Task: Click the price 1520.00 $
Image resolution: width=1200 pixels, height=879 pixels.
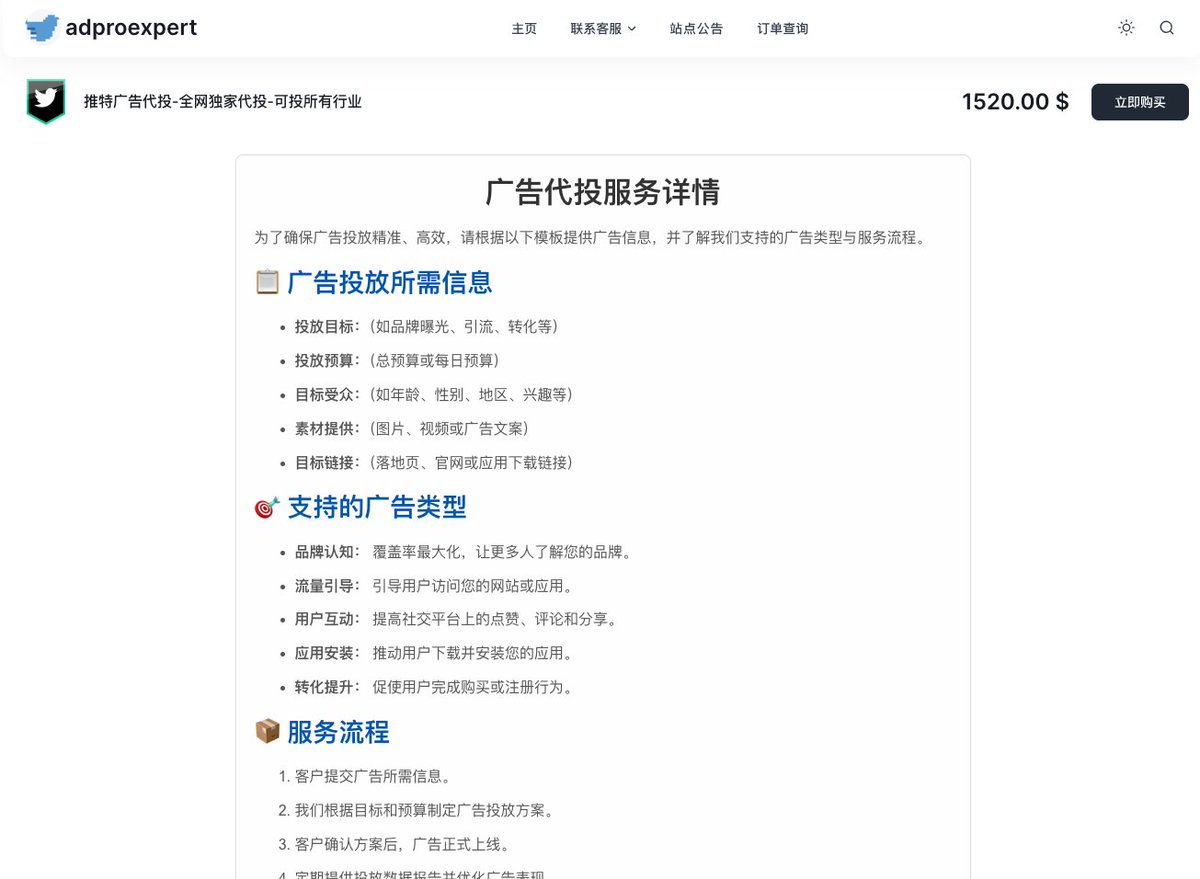Action: click(1015, 102)
